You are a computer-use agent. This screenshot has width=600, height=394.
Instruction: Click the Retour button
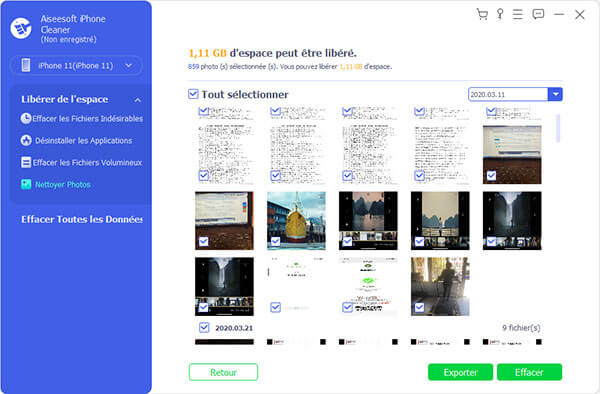click(223, 372)
